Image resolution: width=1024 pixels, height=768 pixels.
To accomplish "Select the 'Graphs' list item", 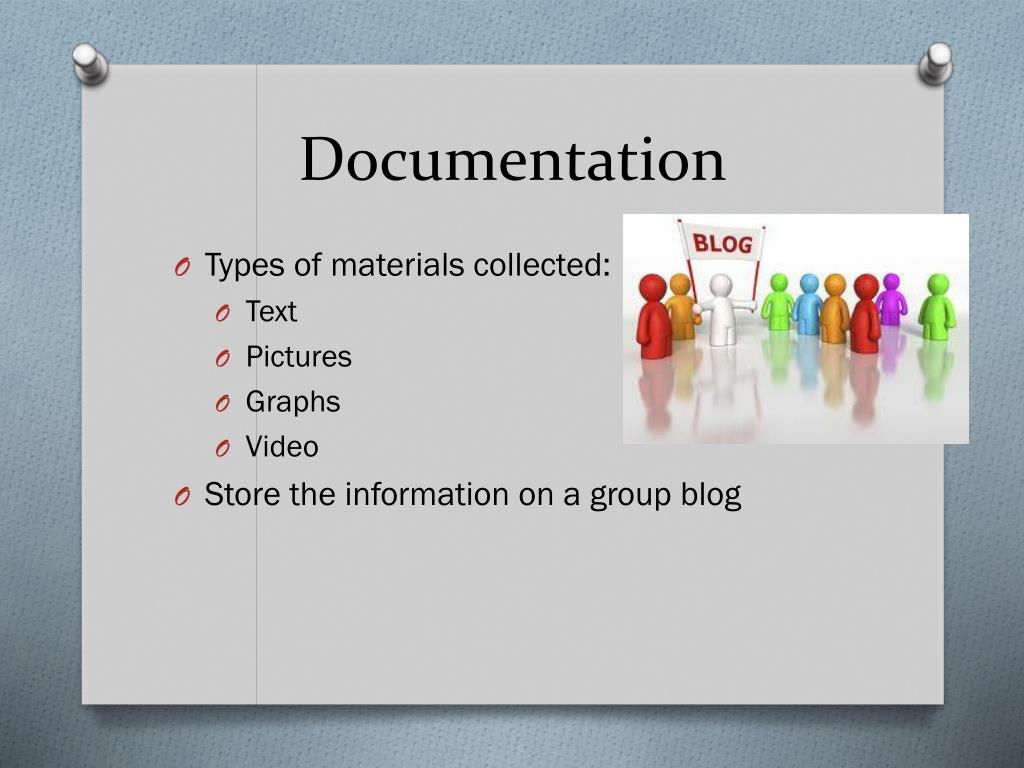I will pos(293,402).
